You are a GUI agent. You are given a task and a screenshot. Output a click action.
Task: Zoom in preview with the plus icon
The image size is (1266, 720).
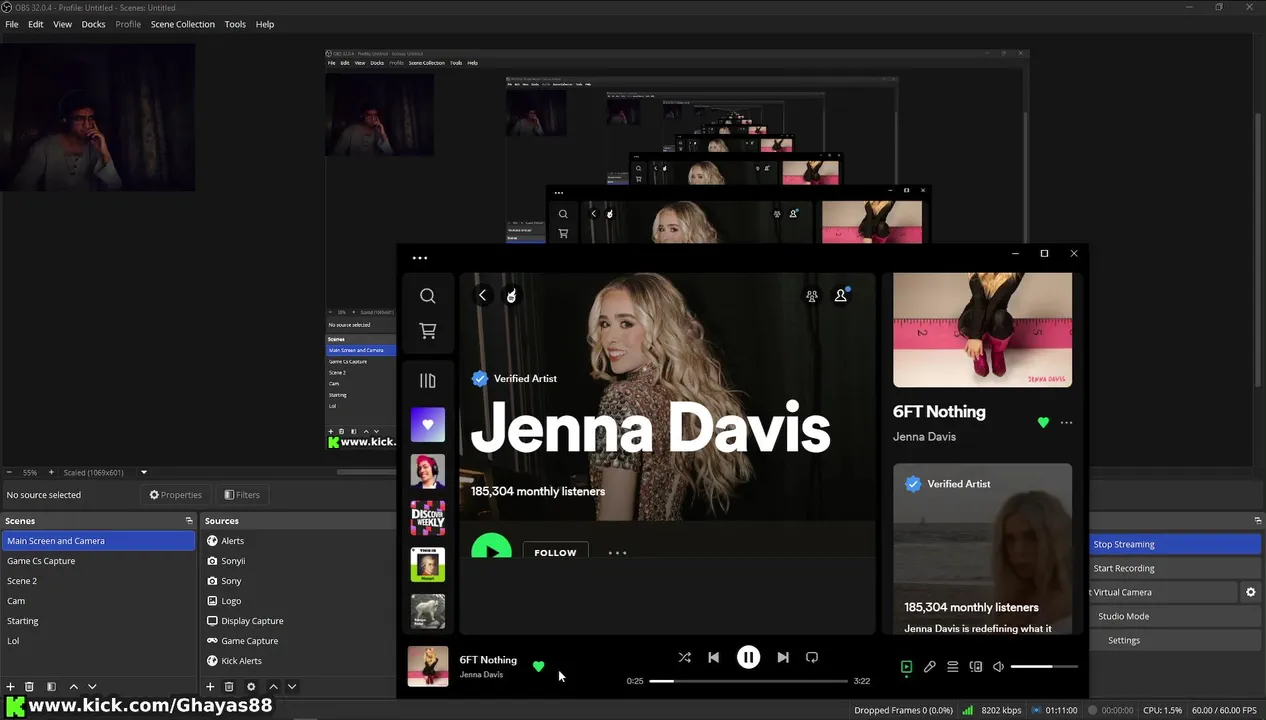coord(51,472)
